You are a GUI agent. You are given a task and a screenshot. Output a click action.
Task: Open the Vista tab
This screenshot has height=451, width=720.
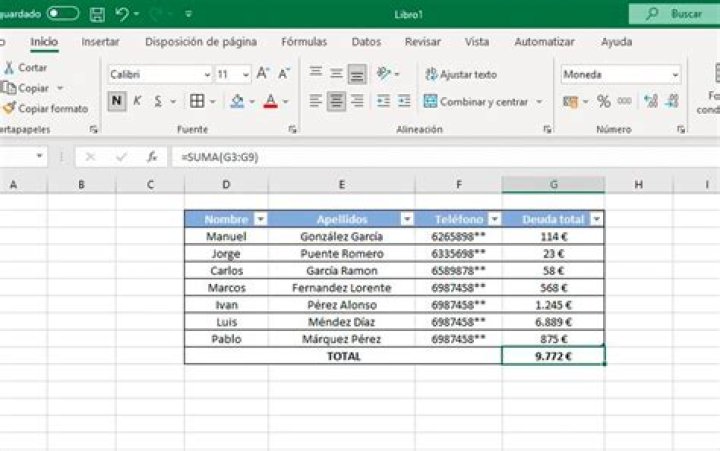point(477,42)
